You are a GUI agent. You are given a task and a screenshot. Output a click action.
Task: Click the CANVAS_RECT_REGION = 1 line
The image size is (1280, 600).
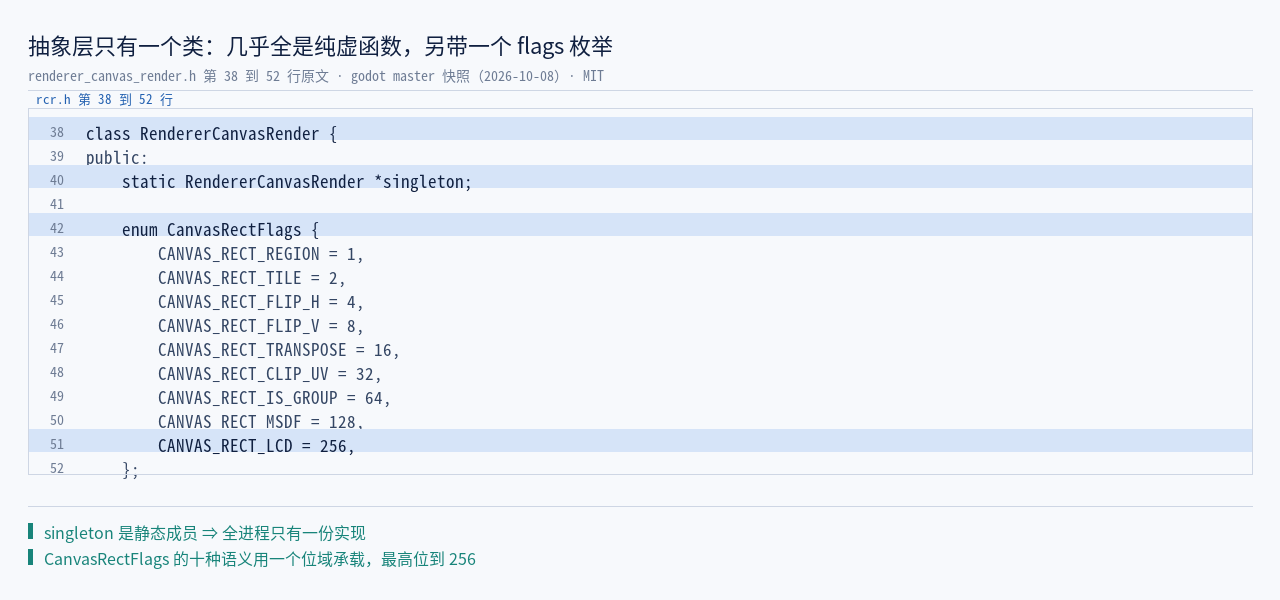click(640, 254)
